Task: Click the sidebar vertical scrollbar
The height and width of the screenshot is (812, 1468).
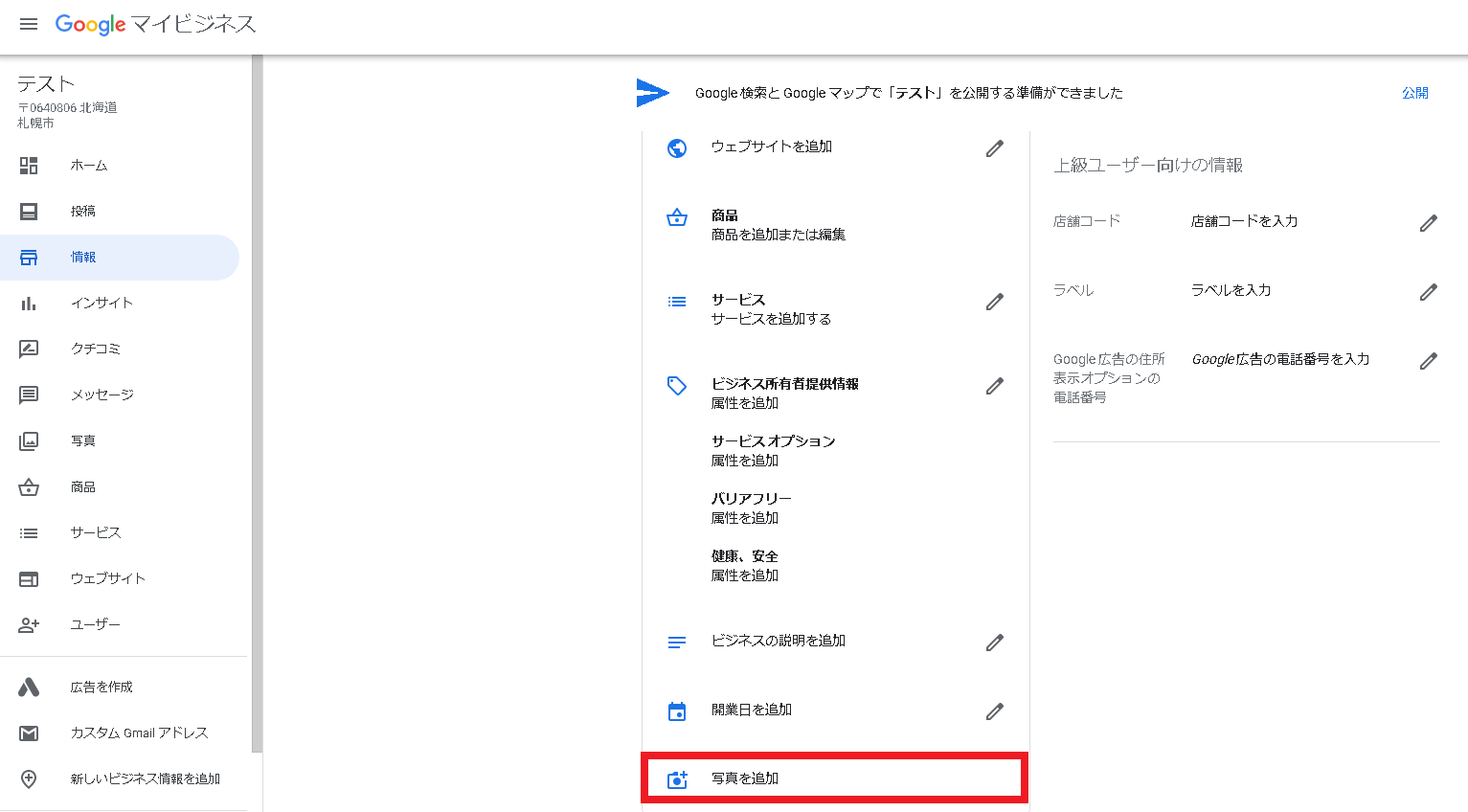Action: [257, 404]
